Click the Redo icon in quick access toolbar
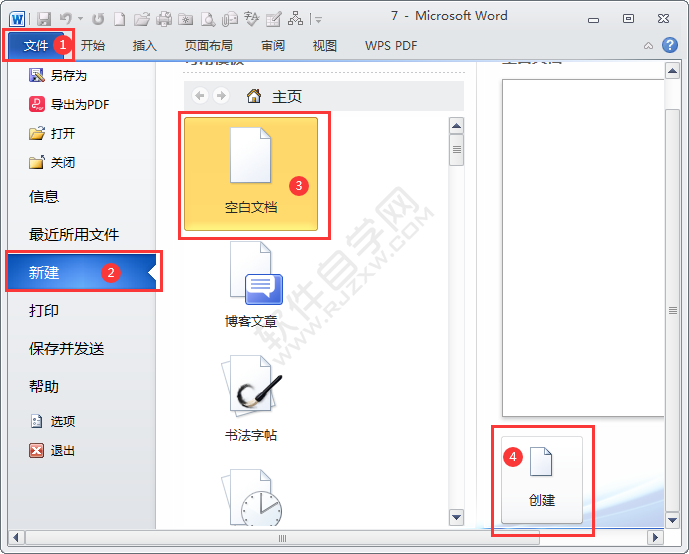Screen dimensions: 689x554 pos(98,19)
